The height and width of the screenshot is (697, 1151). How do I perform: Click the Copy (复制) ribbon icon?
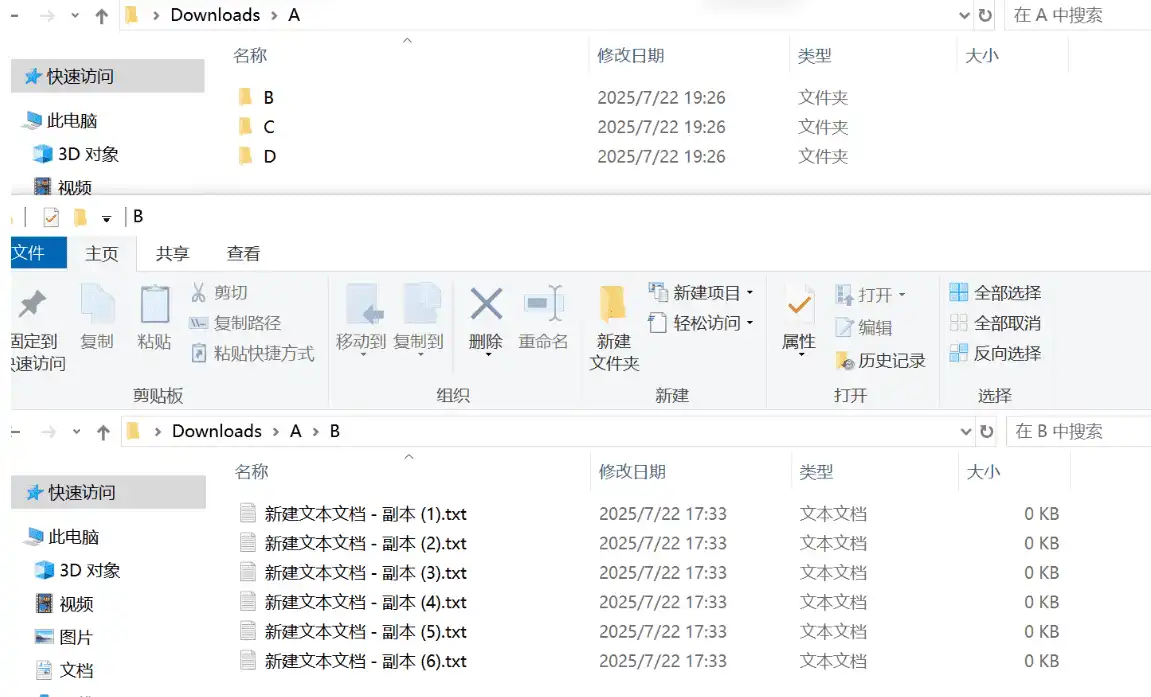pyautogui.click(x=97, y=304)
